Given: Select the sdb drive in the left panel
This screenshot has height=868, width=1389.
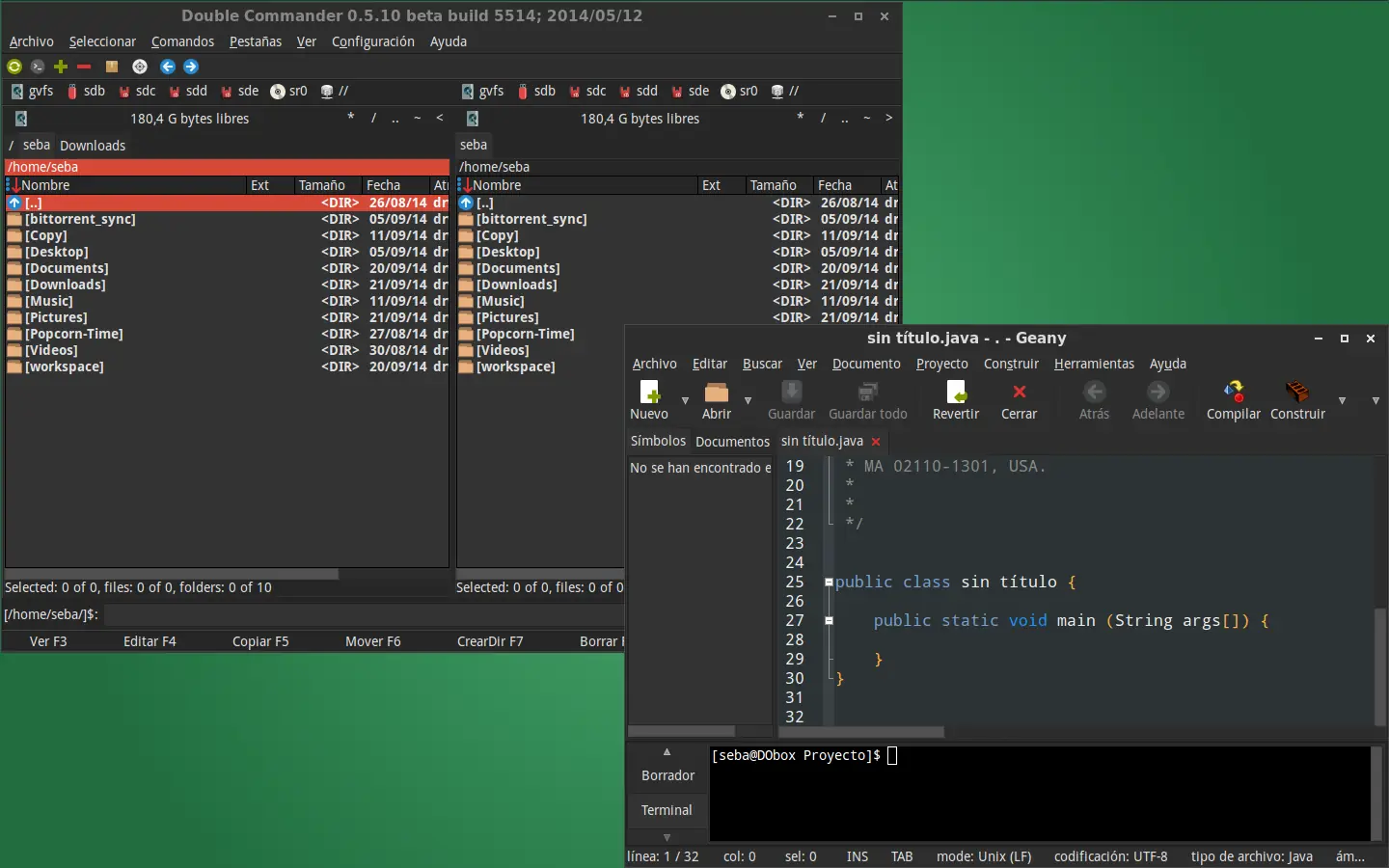Looking at the screenshot, I should [86, 91].
